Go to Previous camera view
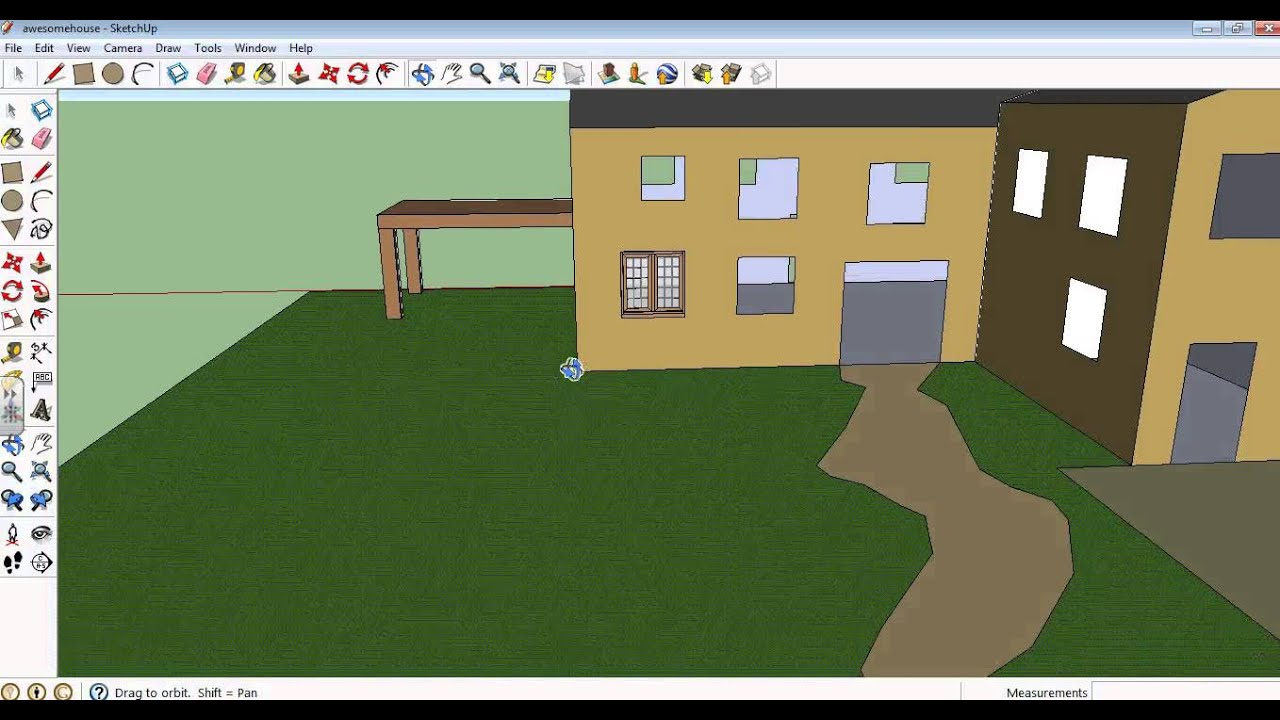Image resolution: width=1280 pixels, height=720 pixels. (12, 500)
